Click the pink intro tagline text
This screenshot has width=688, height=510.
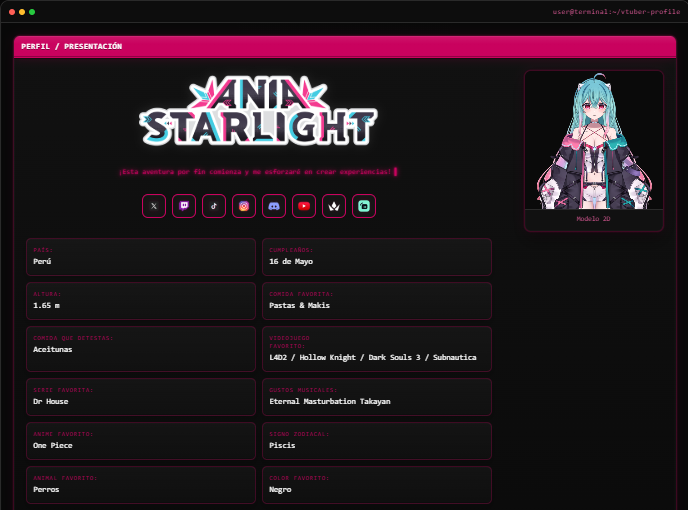click(255, 172)
